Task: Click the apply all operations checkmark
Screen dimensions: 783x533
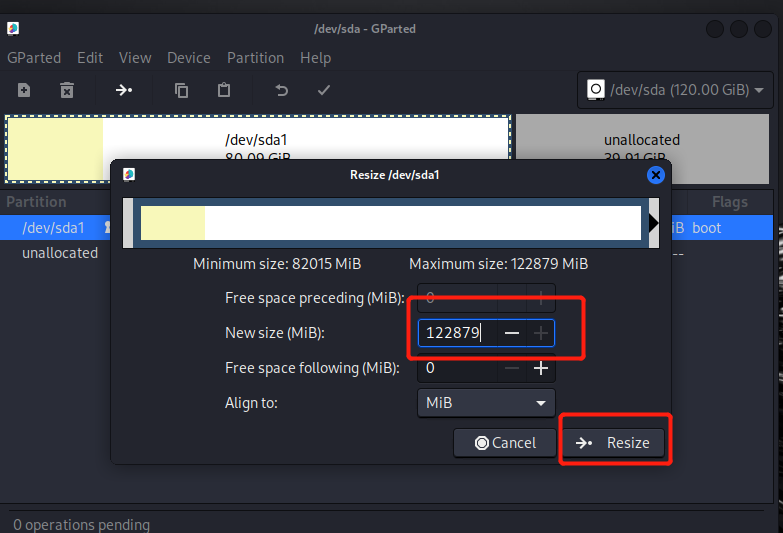Action: 324,90
